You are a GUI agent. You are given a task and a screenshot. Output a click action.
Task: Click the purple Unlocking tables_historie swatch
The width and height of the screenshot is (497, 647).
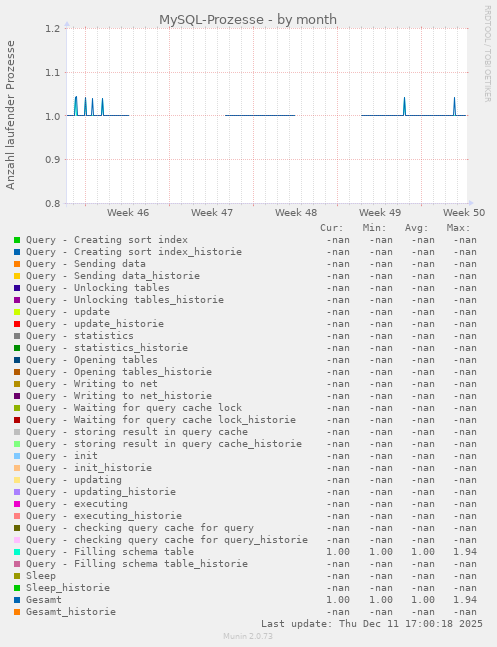(17, 300)
